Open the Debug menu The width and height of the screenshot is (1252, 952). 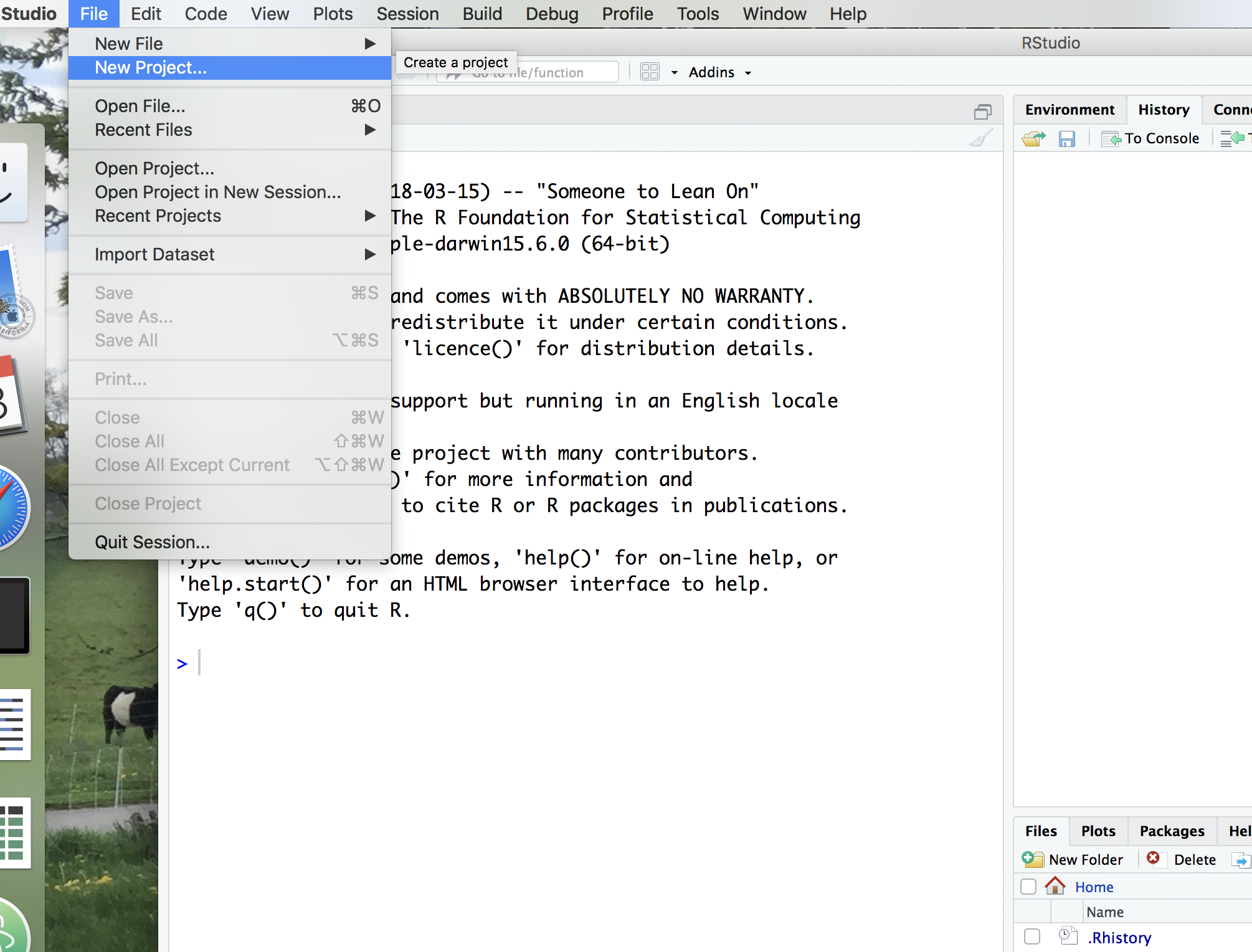[x=552, y=14]
